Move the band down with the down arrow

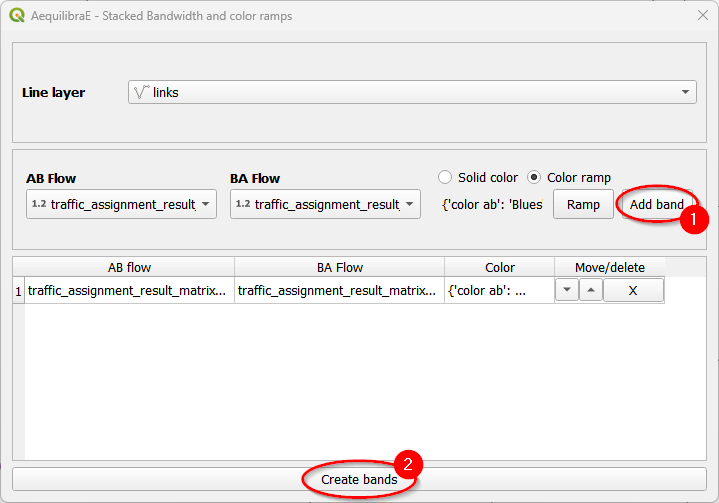pos(567,290)
